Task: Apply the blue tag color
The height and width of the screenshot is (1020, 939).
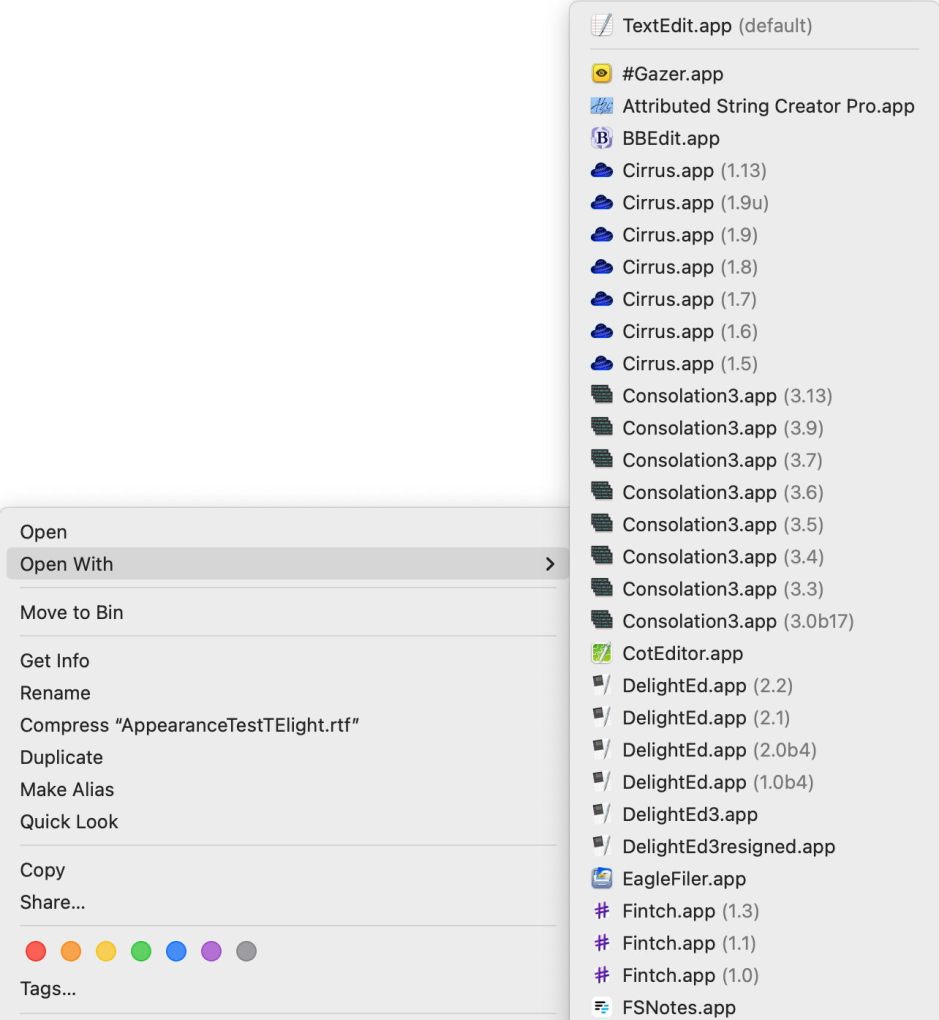Action: 176,951
